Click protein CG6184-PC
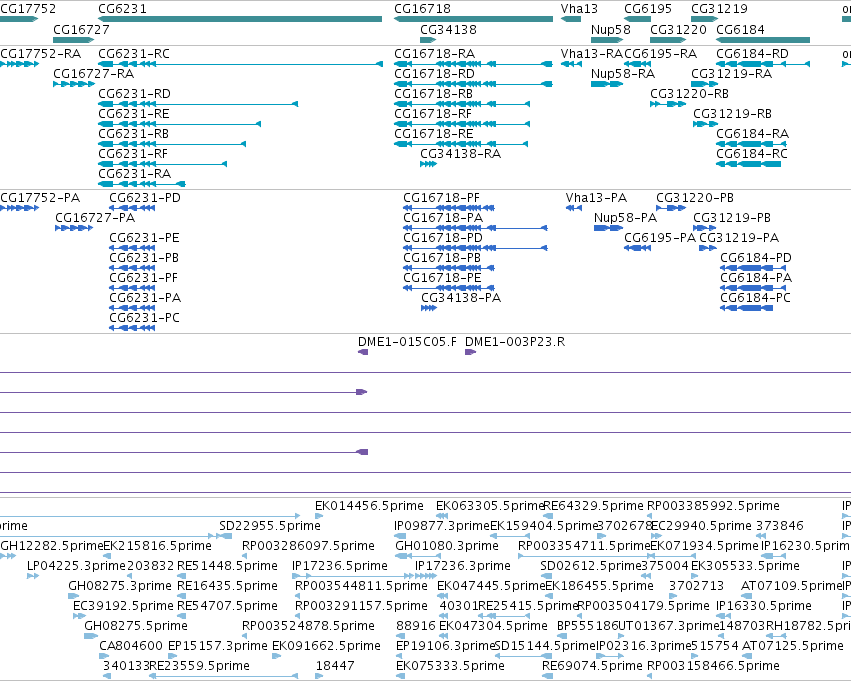851x681 pixels. pos(755,297)
